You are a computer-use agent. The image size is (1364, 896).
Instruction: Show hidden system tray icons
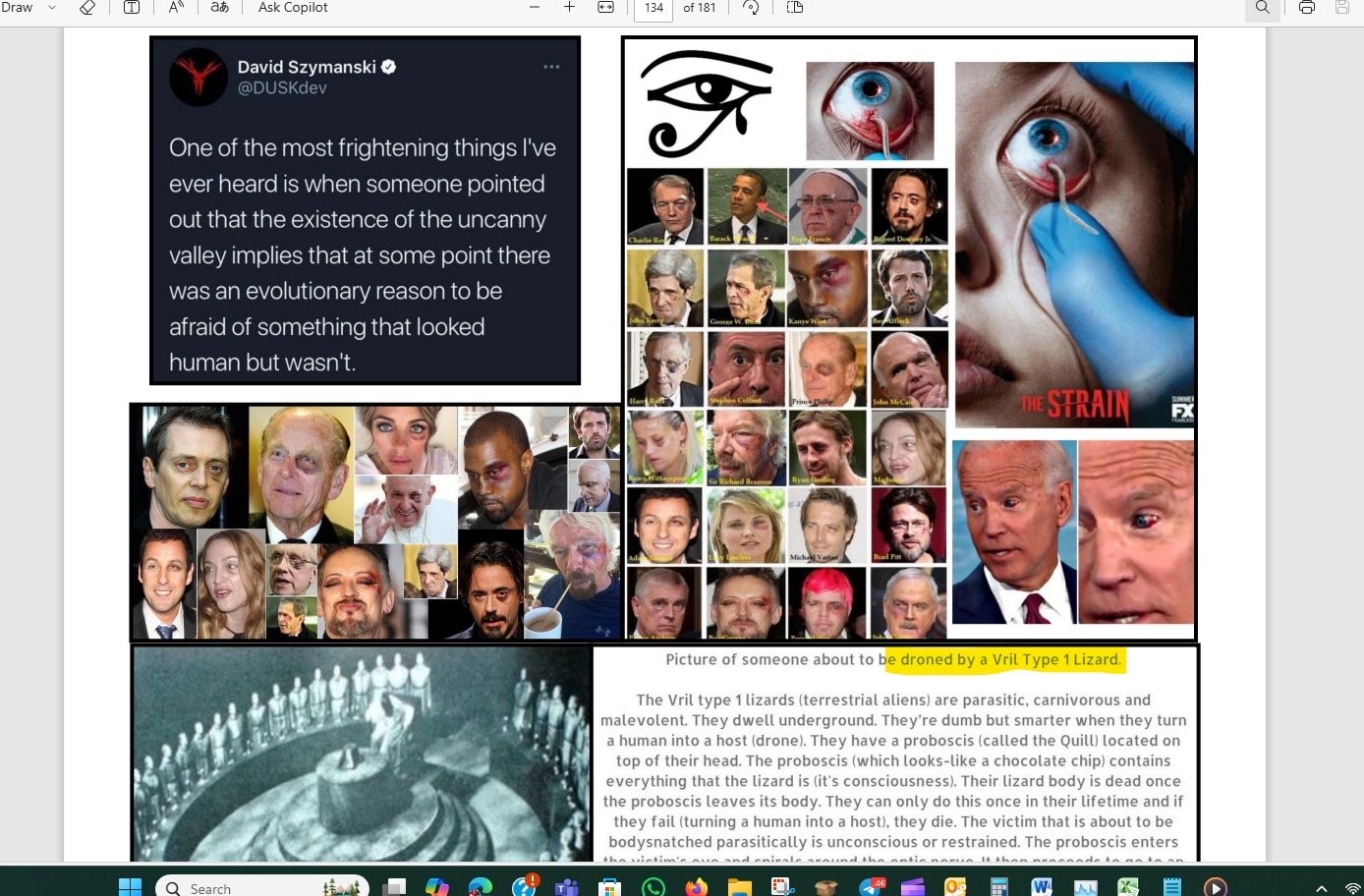click(1322, 888)
